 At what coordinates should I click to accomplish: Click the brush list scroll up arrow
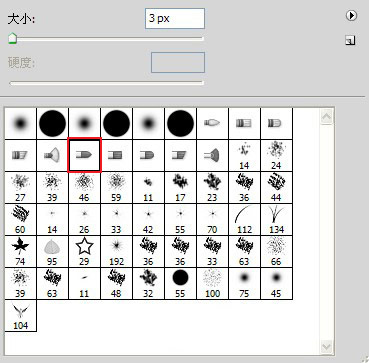point(326,117)
